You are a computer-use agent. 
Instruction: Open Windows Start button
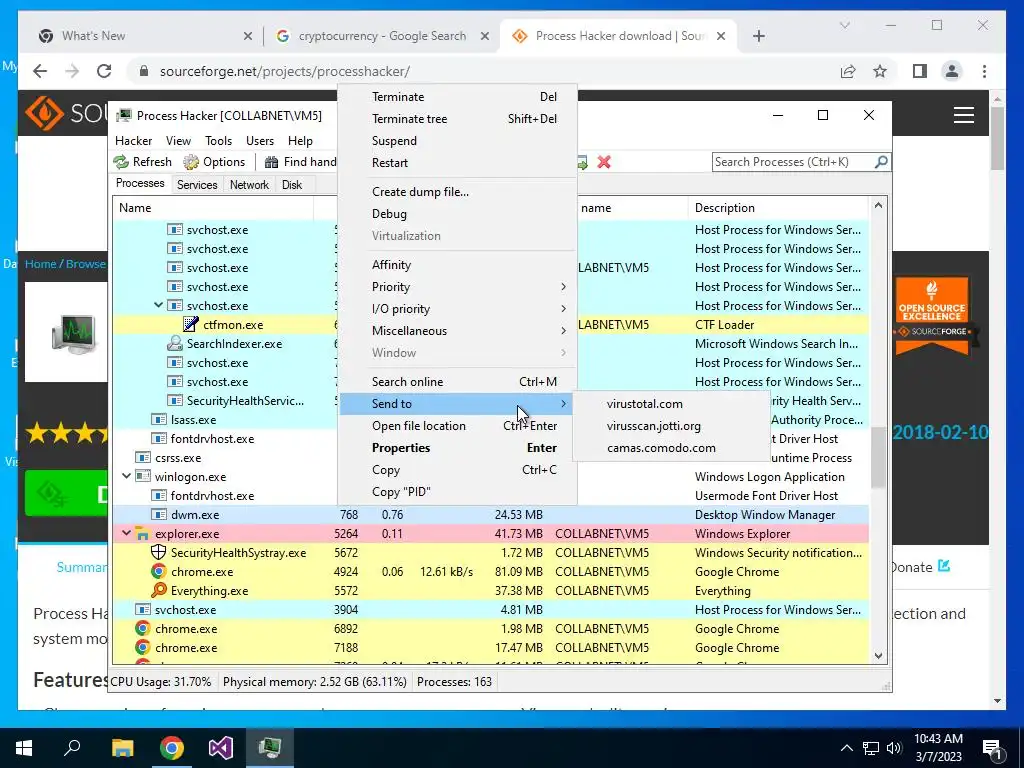24,747
